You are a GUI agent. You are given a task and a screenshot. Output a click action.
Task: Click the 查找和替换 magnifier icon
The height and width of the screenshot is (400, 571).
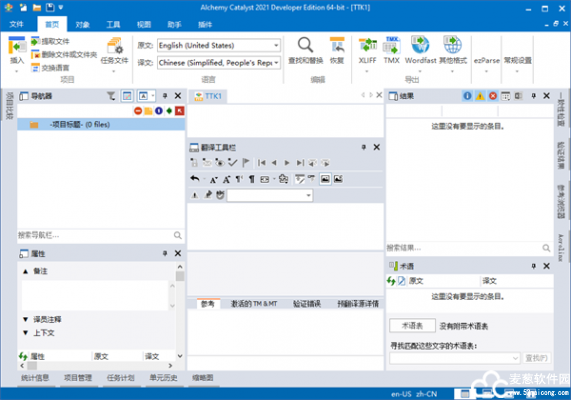coord(305,46)
